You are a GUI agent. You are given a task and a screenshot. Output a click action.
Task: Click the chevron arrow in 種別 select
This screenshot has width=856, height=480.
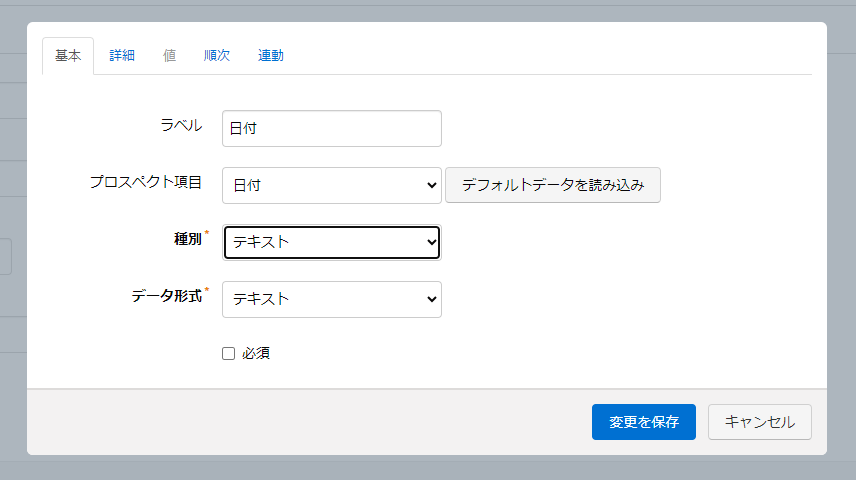(x=431, y=242)
